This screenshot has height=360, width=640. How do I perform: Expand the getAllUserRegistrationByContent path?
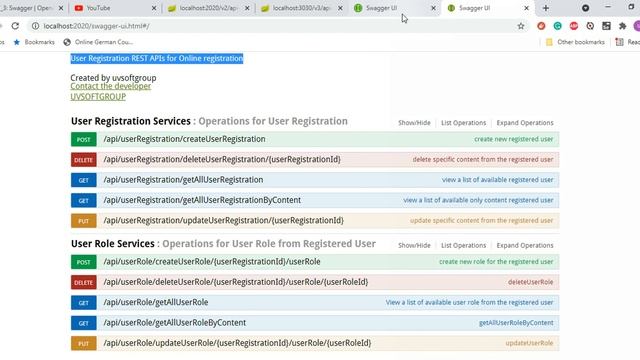[x=202, y=200]
